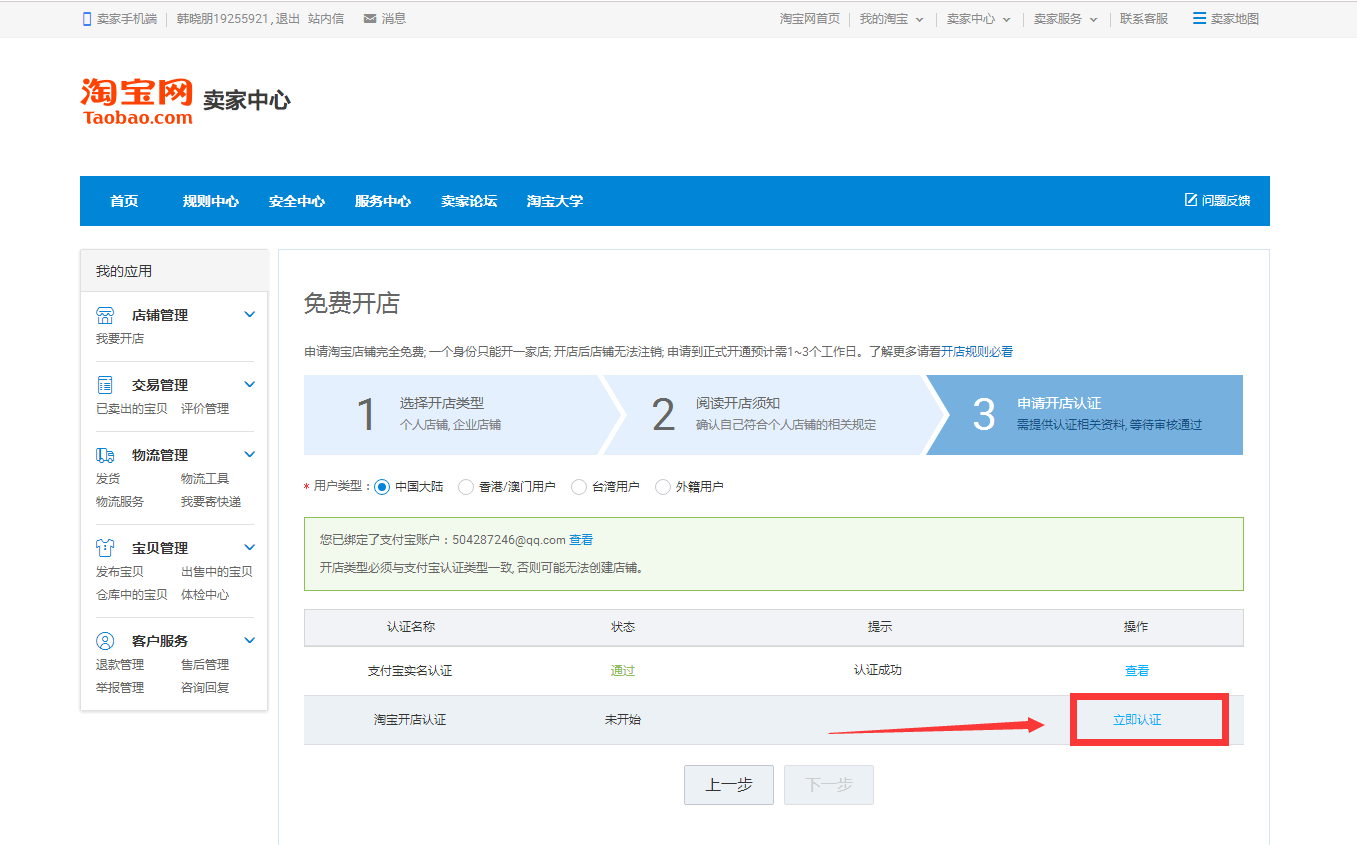Select 香港/澳门用户 radio option

pyautogui.click(x=466, y=487)
